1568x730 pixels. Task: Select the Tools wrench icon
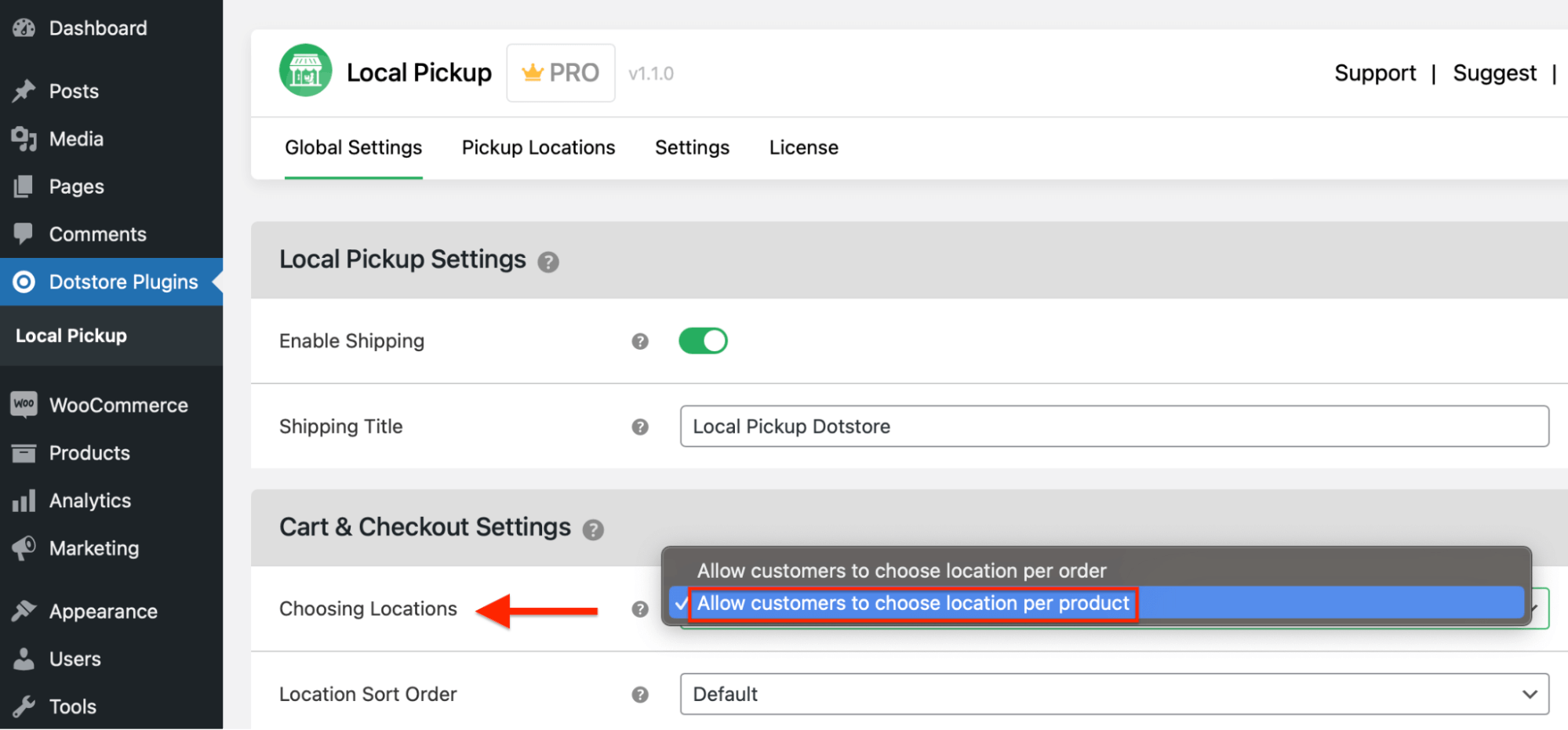pyautogui.click(x=24, y=706)
